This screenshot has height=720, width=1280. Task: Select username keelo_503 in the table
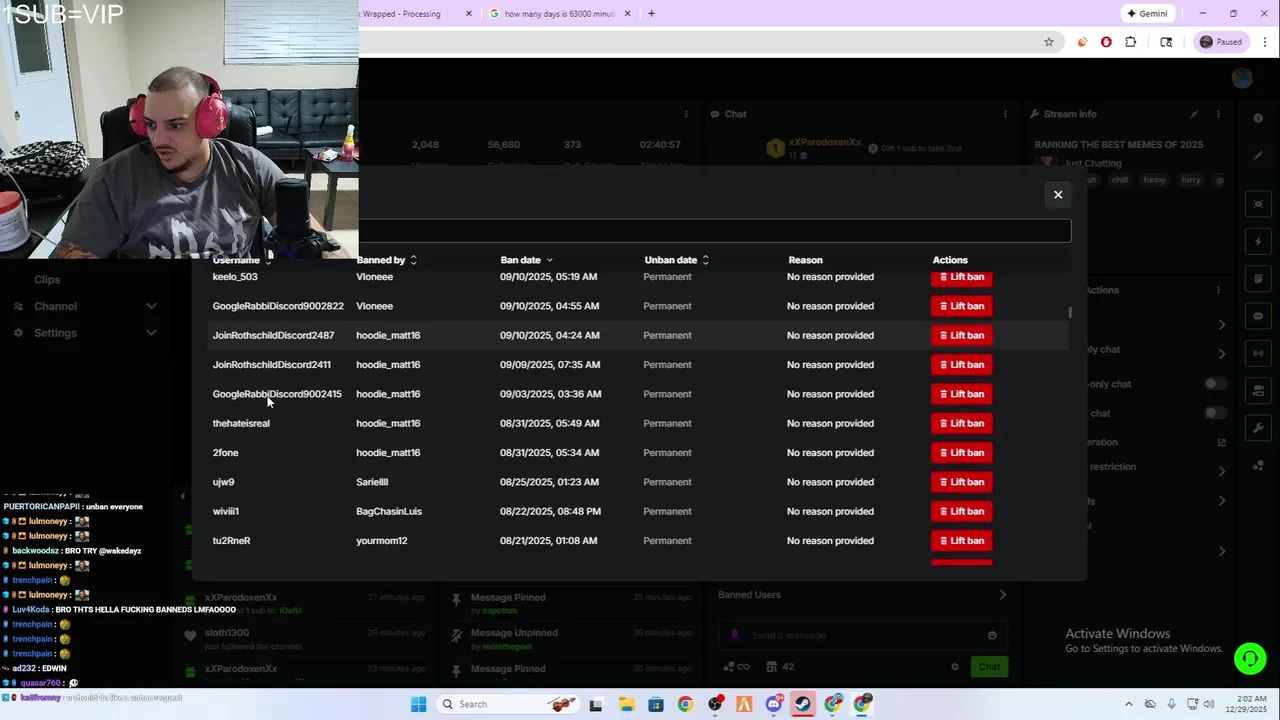[x=235, y=277]
